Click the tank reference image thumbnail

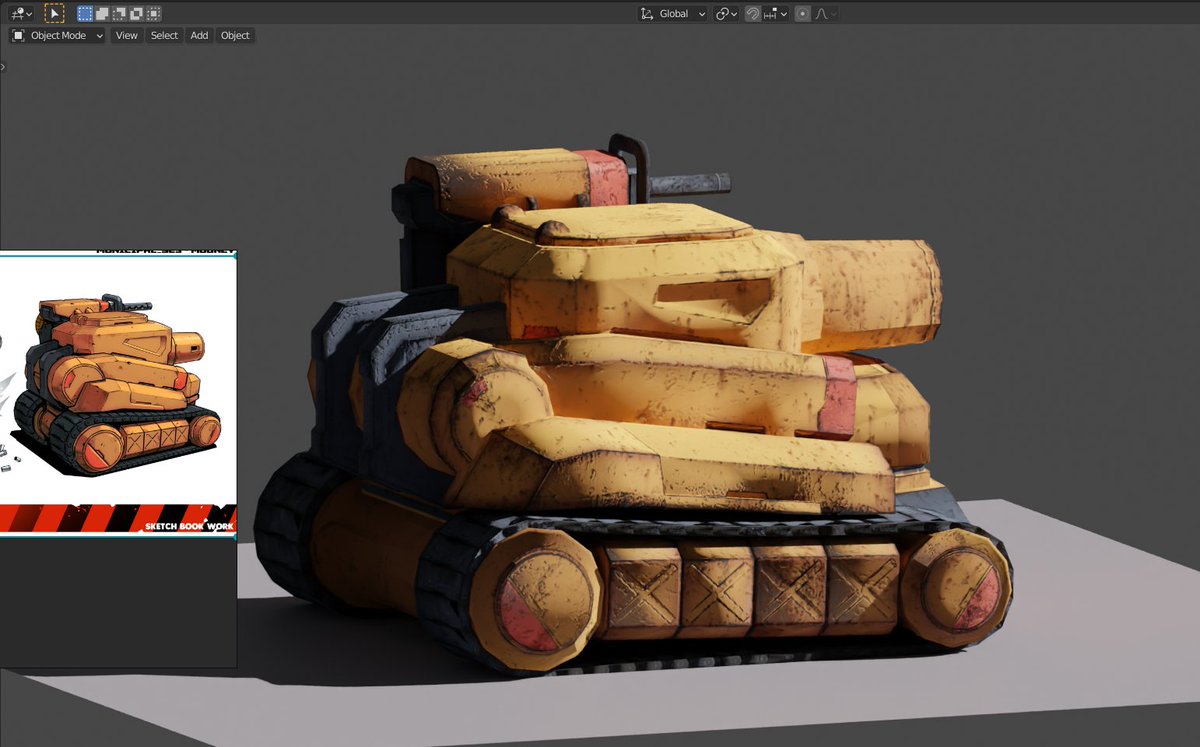pos(118,395)
